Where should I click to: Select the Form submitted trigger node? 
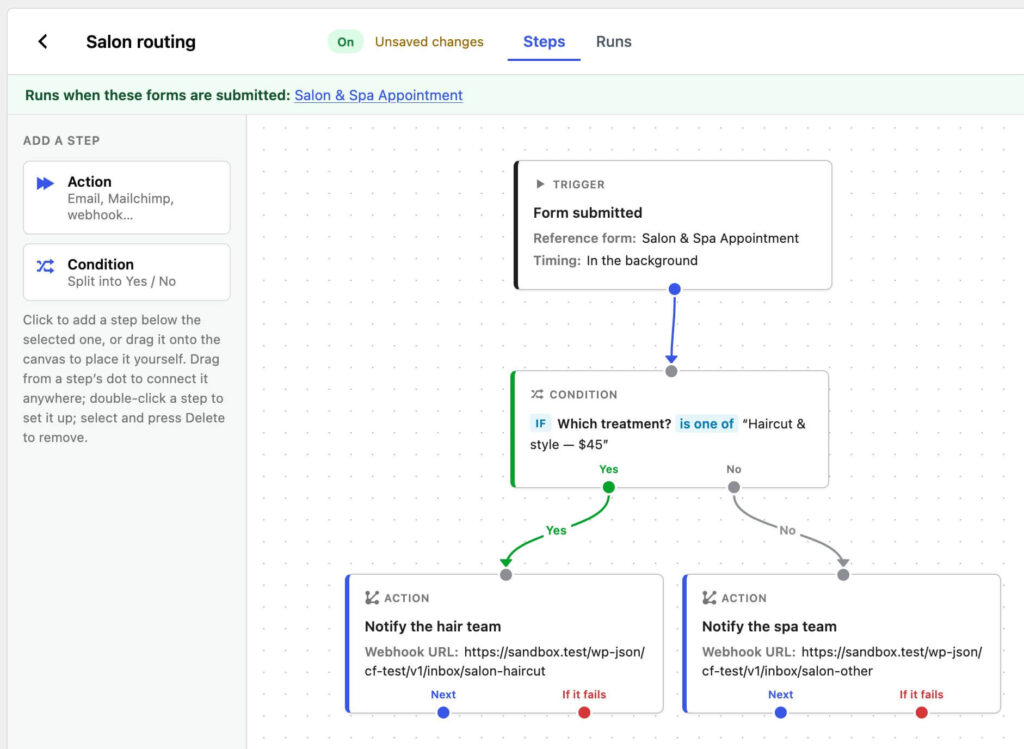(673, 225)
